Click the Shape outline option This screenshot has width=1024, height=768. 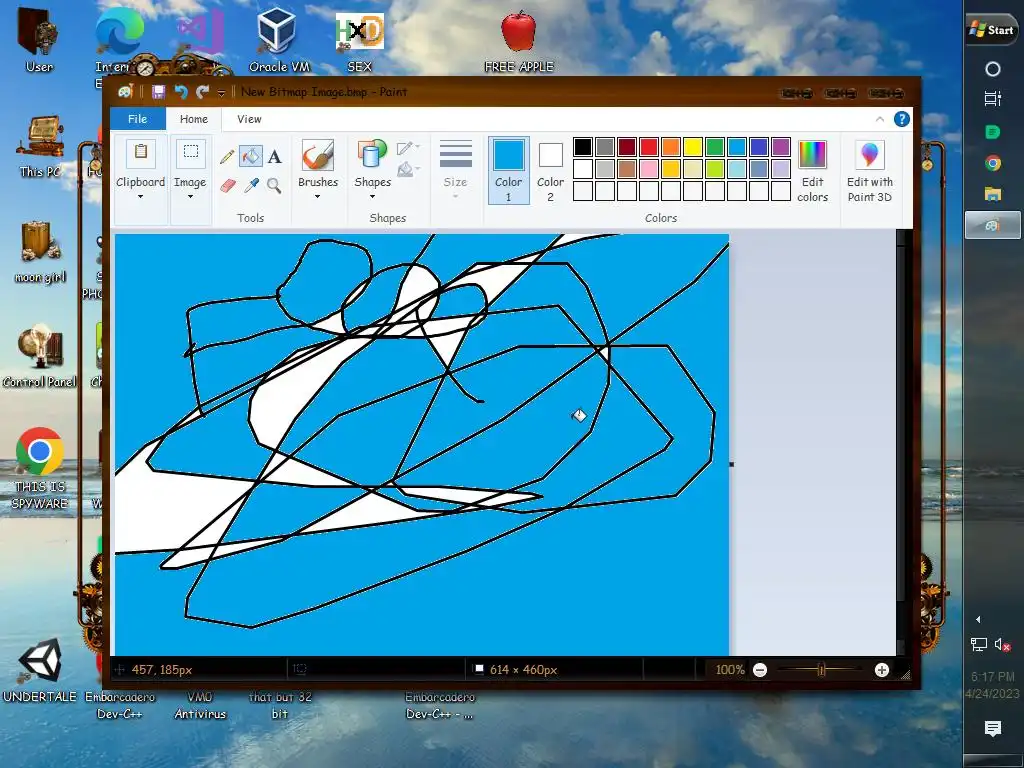[408, 148]
